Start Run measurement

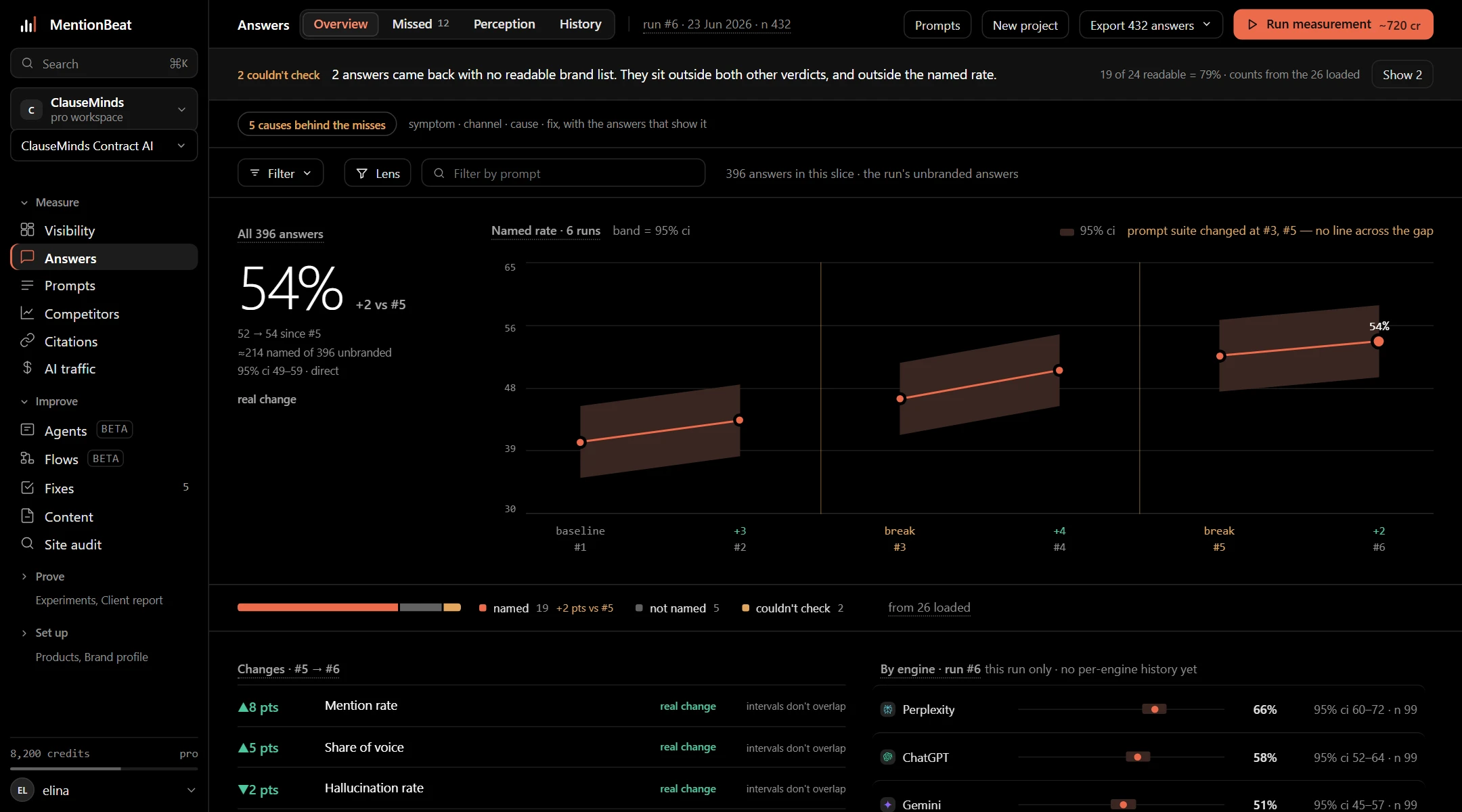pyautogui.click(x=1333, y=24)
